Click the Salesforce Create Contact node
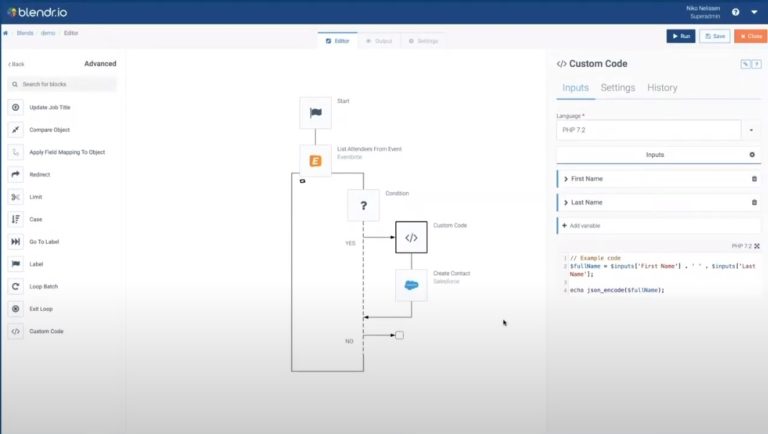768x434 pixels. click(411, 285)
